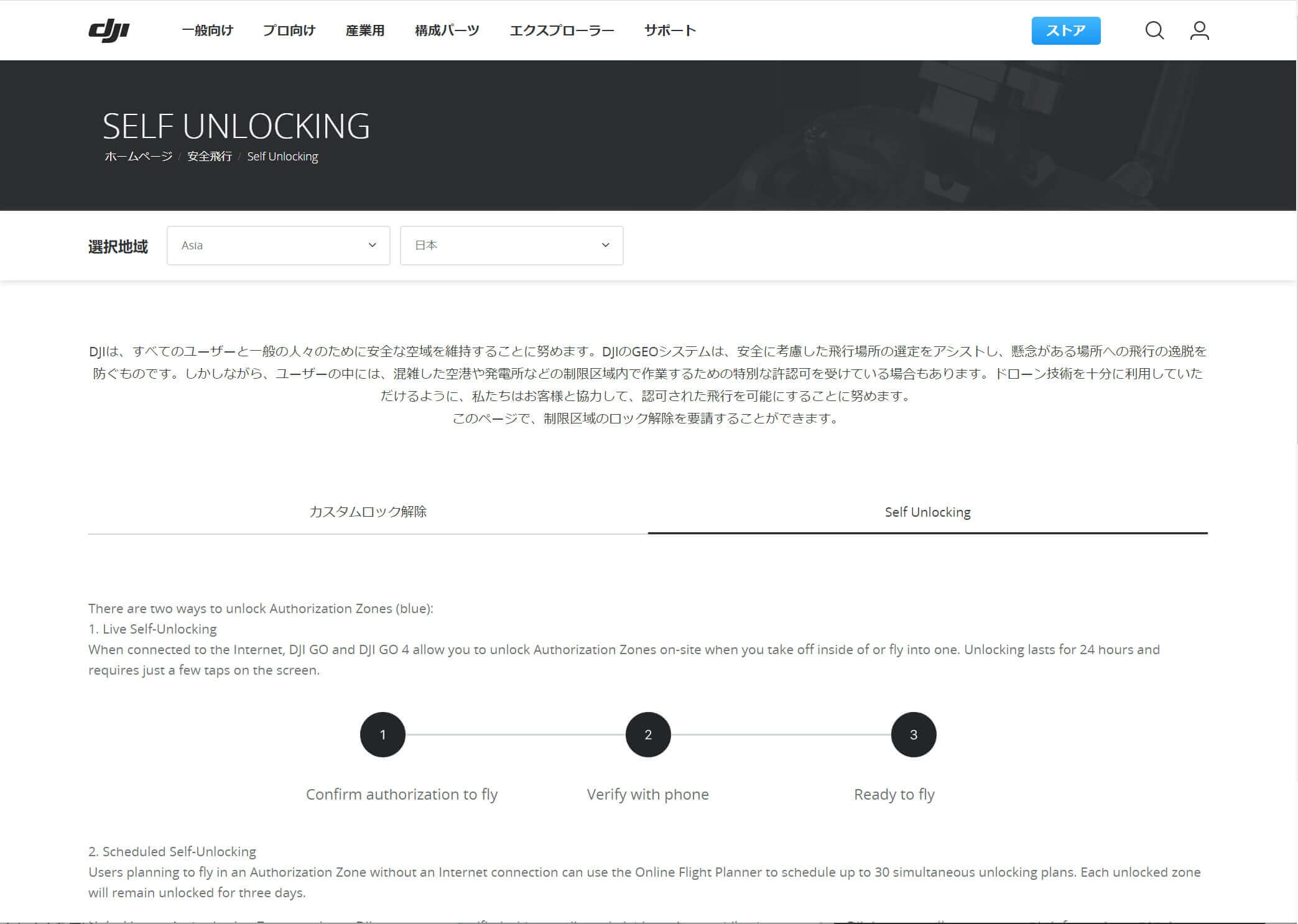This screenshot has height=924, width=1298.
Task: Expand the Asia region dropdown
Action: click(x=279, y=246)
